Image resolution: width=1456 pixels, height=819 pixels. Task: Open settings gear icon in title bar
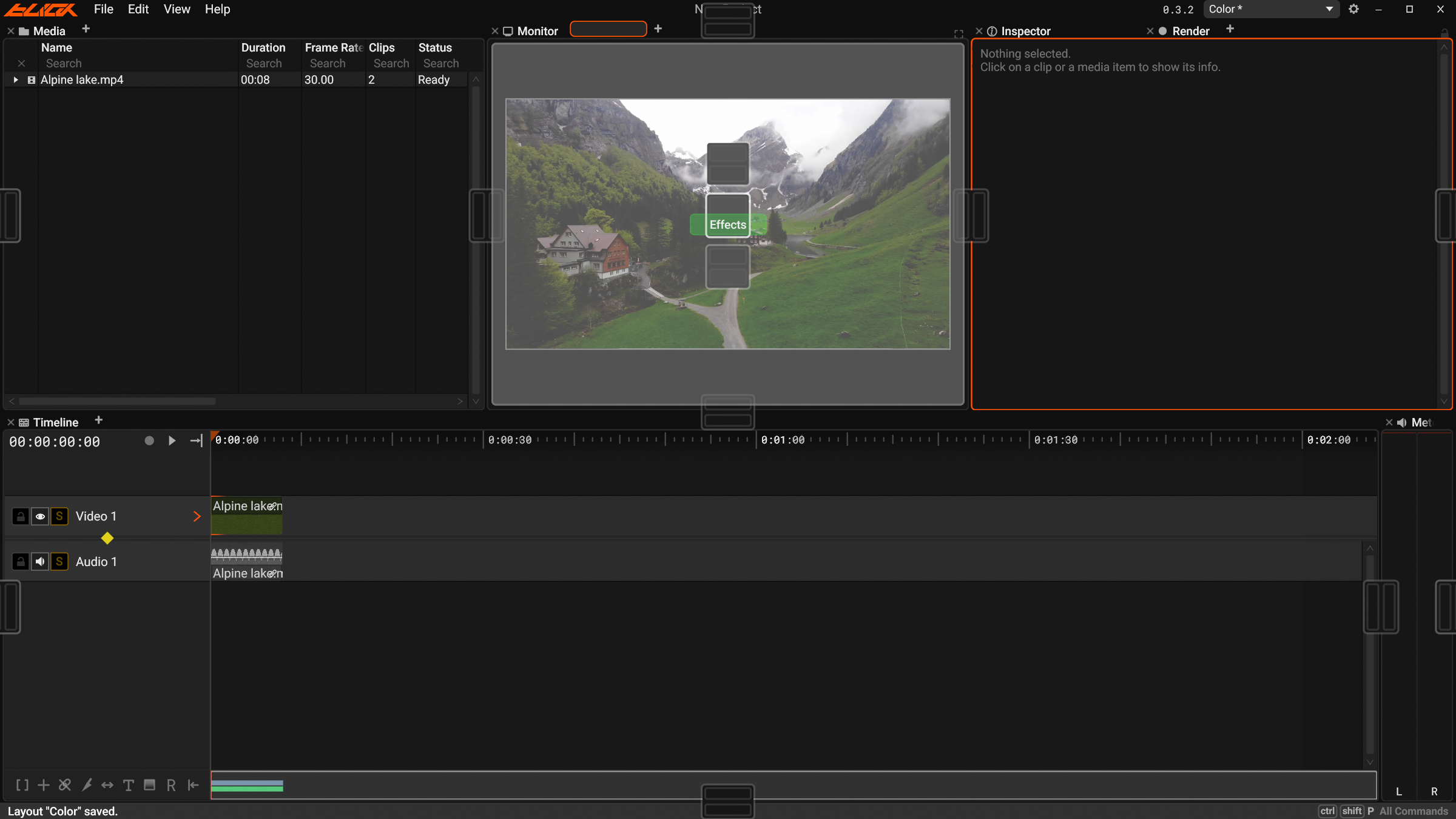pos(1353,9)
